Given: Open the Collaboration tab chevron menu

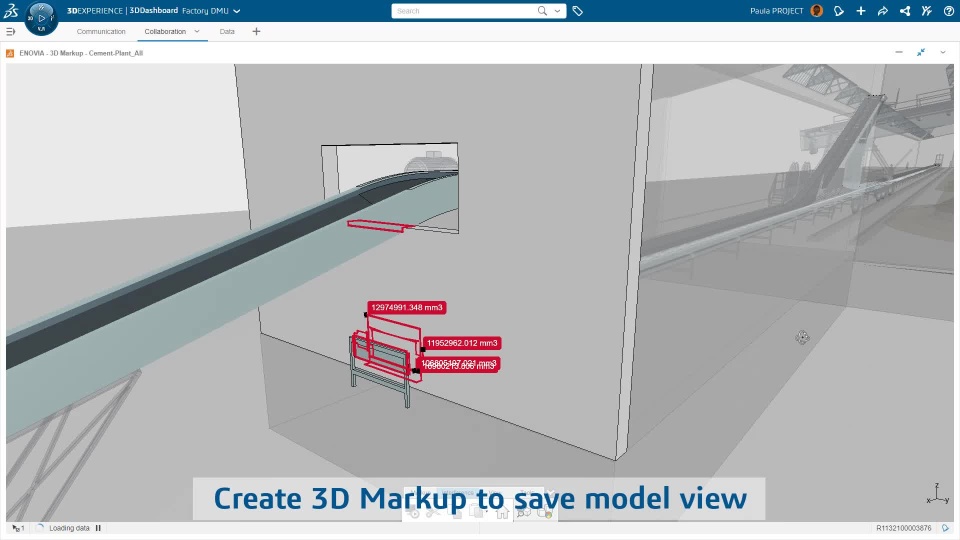Looking at the screenshot, I should (197, 31).
